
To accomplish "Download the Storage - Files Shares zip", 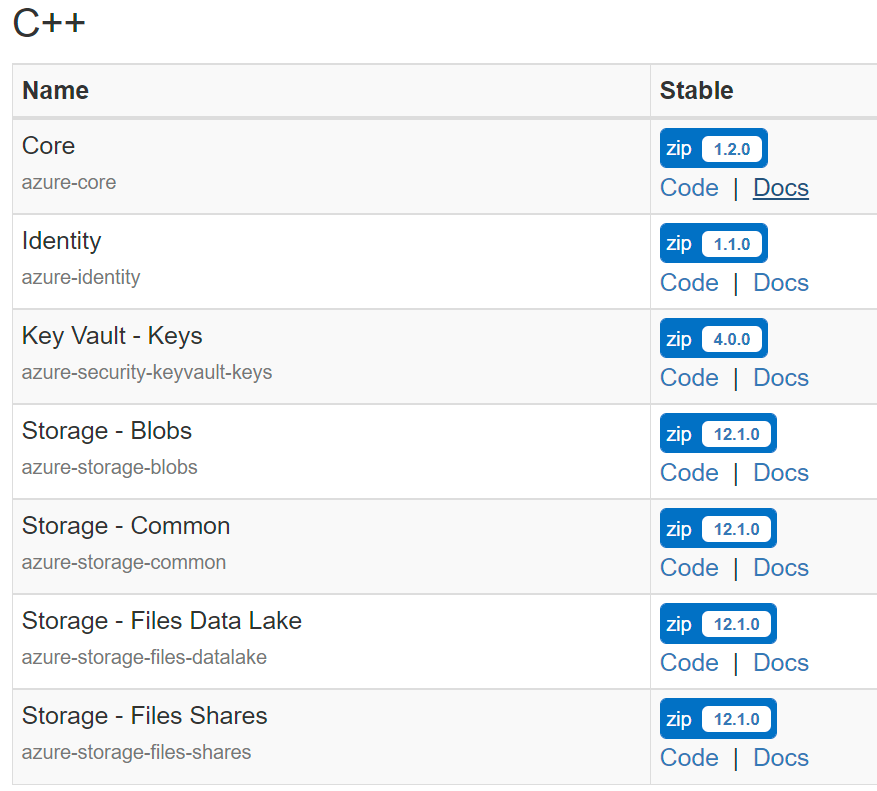I will click(x=717, y=718).
